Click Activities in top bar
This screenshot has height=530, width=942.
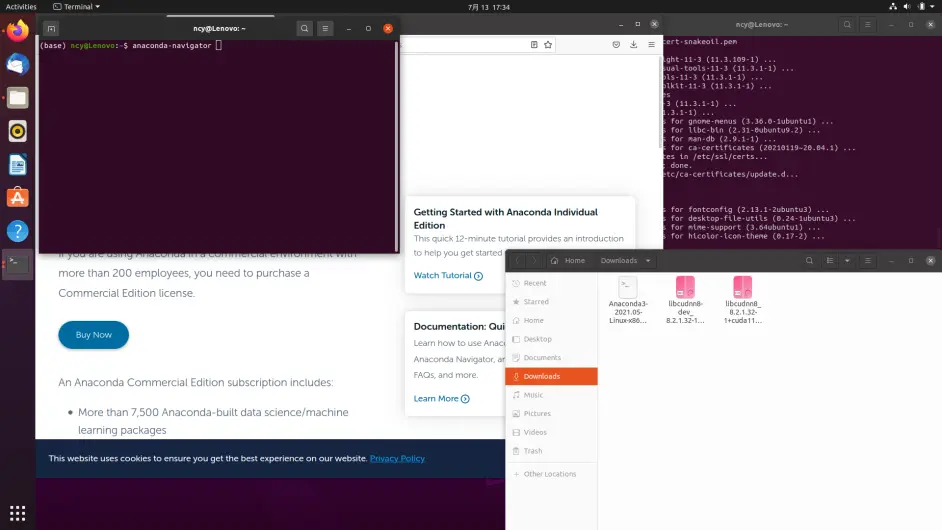point(21,7)
